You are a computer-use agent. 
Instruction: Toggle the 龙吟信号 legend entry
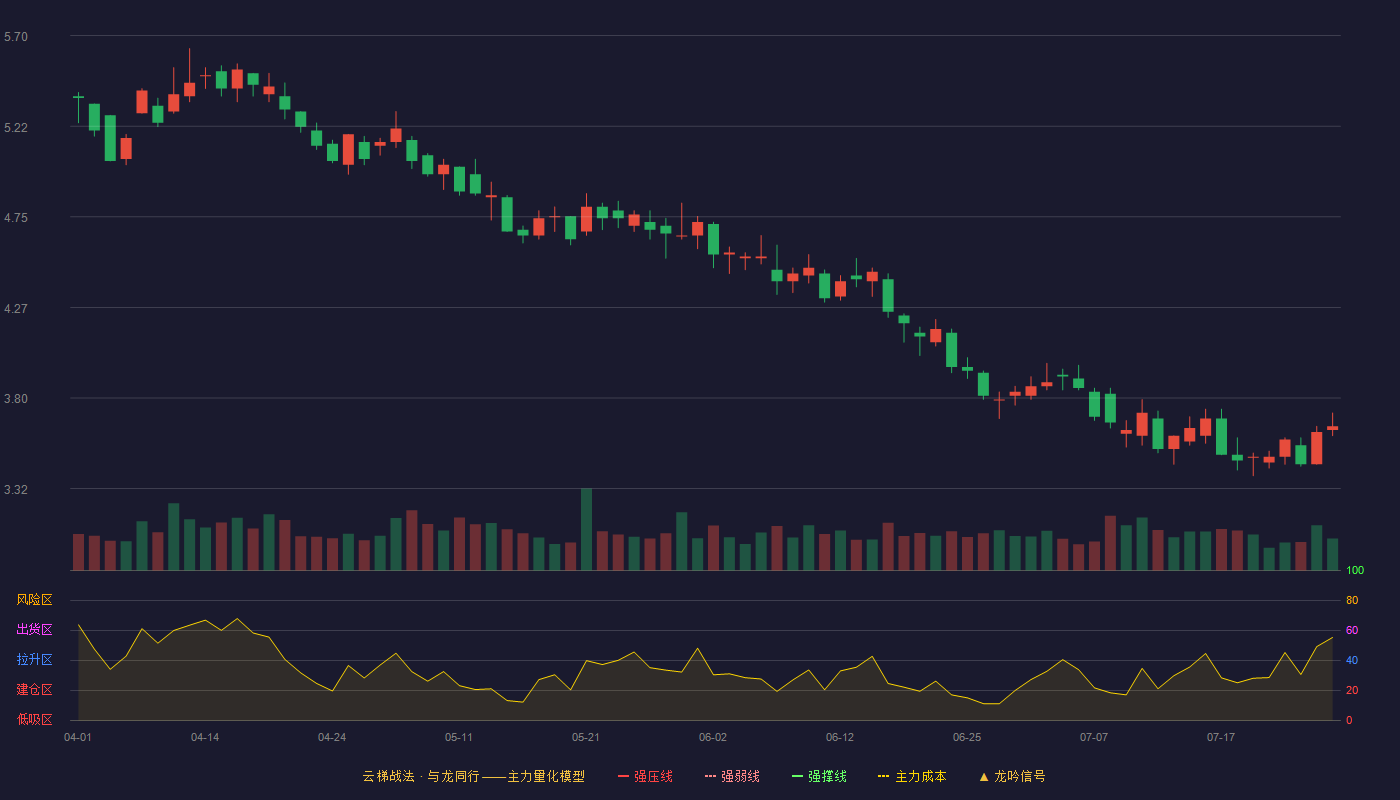coord(1012,776)
